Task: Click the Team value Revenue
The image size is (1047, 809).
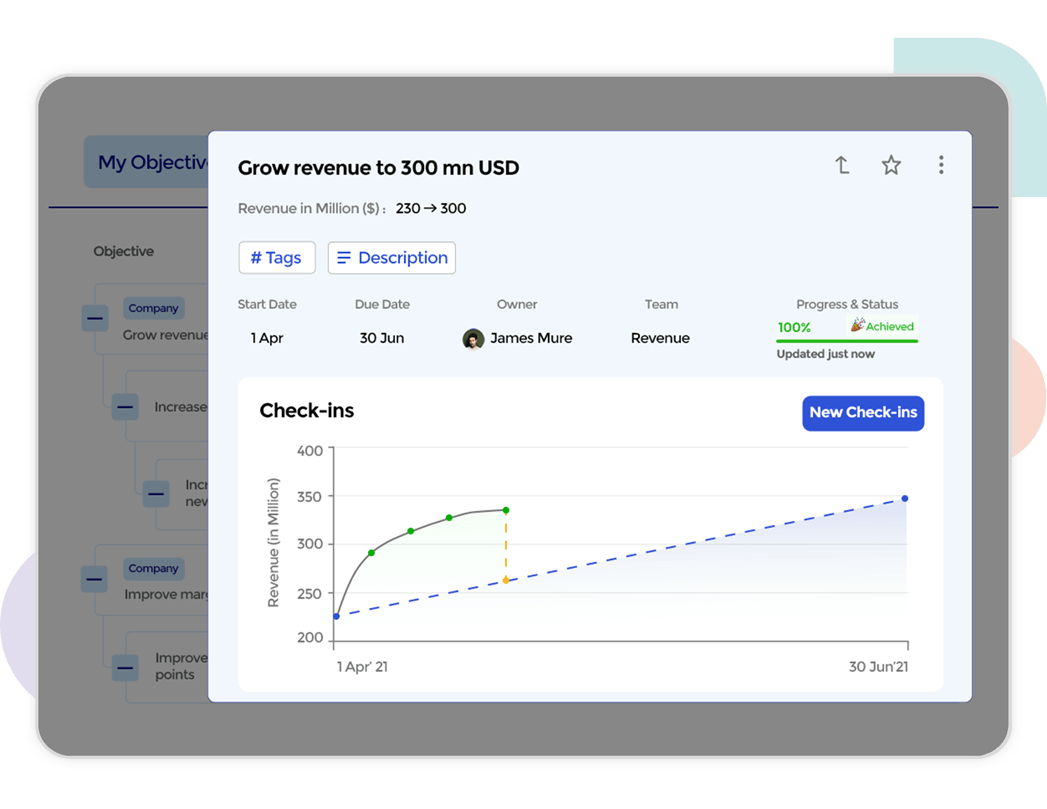Action: point(660,338)
